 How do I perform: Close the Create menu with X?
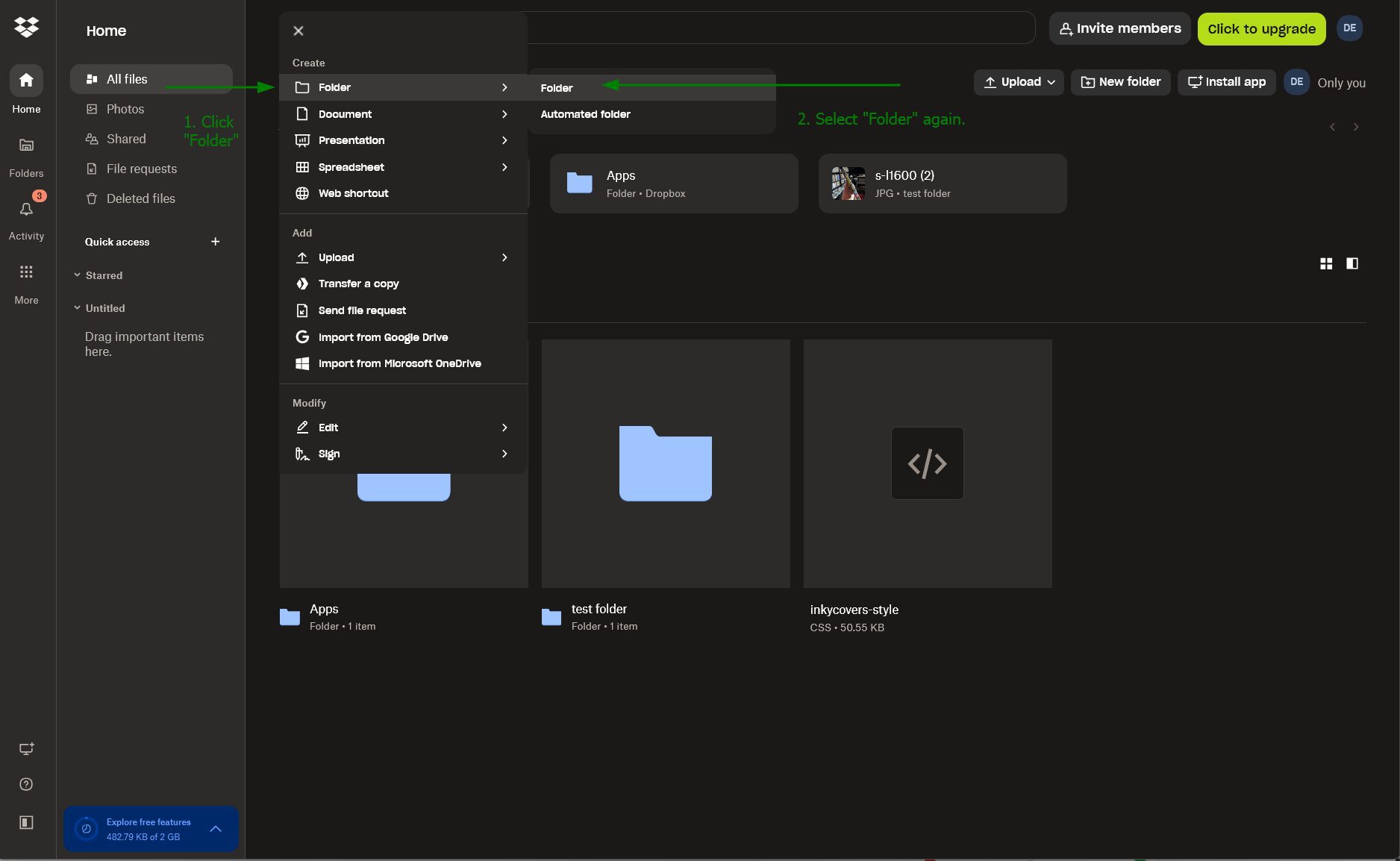pyautogui.click(x=299, y=31)
